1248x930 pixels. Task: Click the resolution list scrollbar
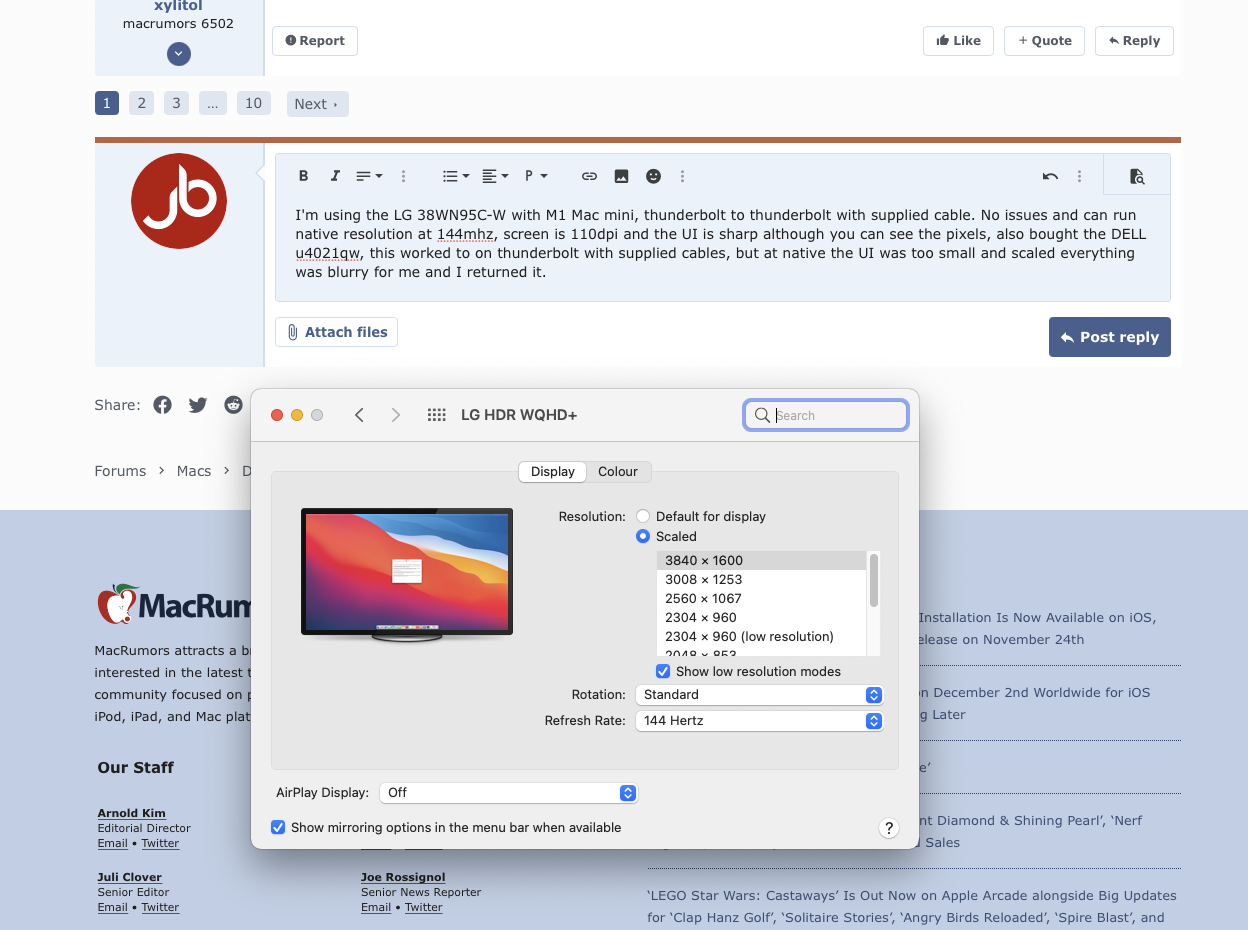point(874,580)
